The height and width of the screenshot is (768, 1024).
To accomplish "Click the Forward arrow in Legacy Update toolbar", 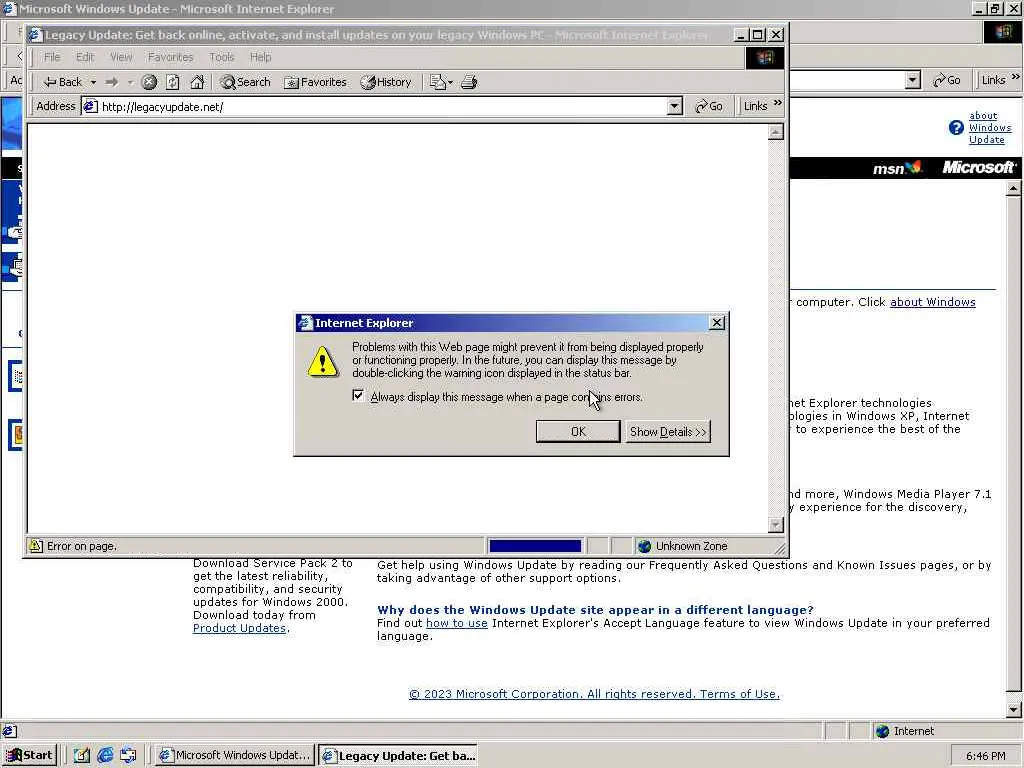I will (112, 82).
